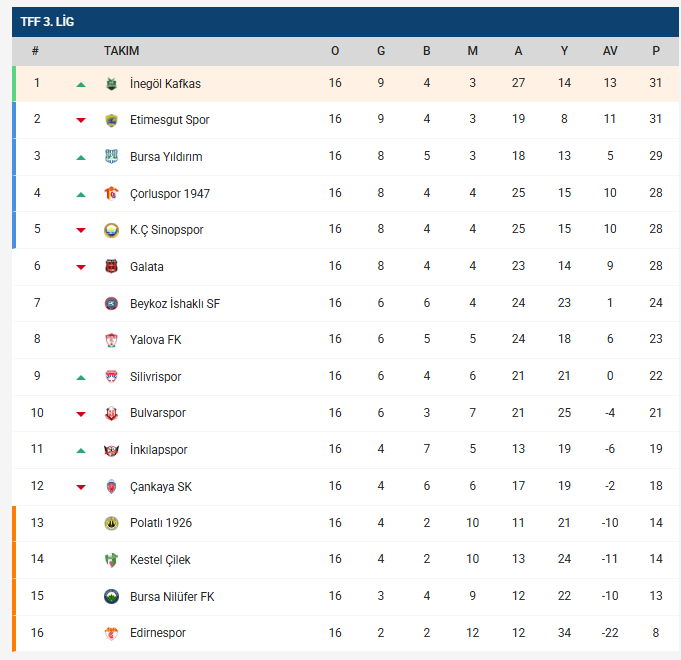Click the İnegöl Kafkas club logo
Screen dimensions: 681x660
pos(111,84)
